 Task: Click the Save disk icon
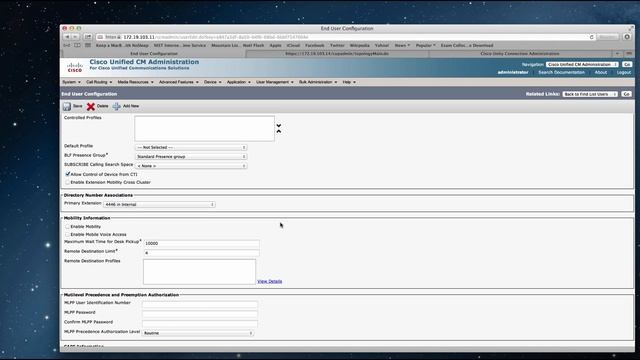point(67,107)
